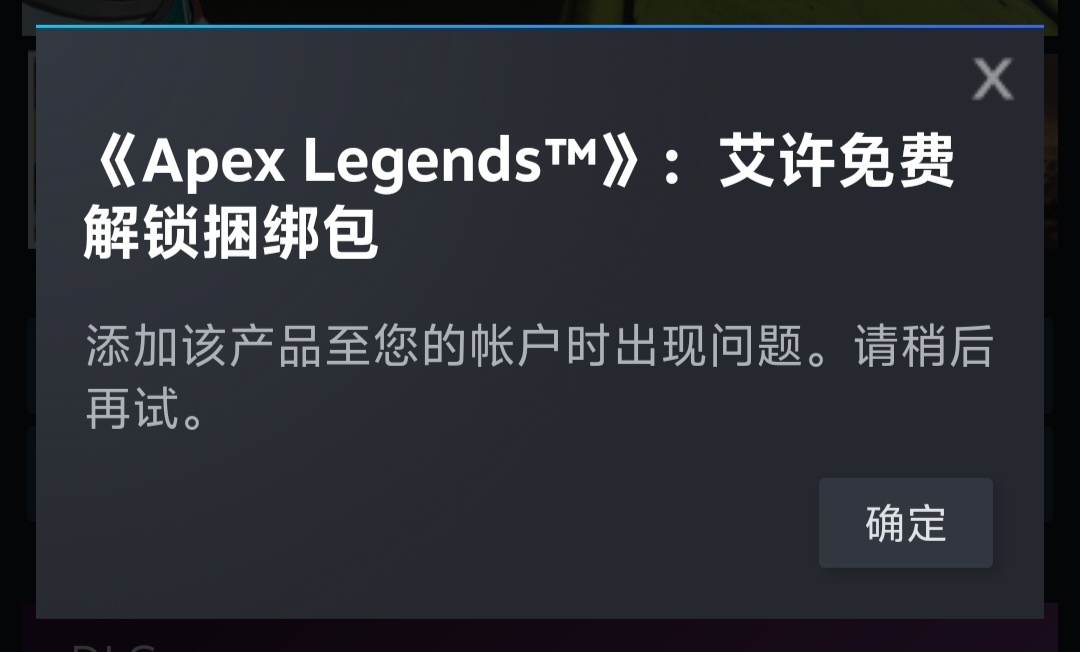Click the 再试。 line of the message
This screenshot has width=1080, height=652.
pos(145,408)
